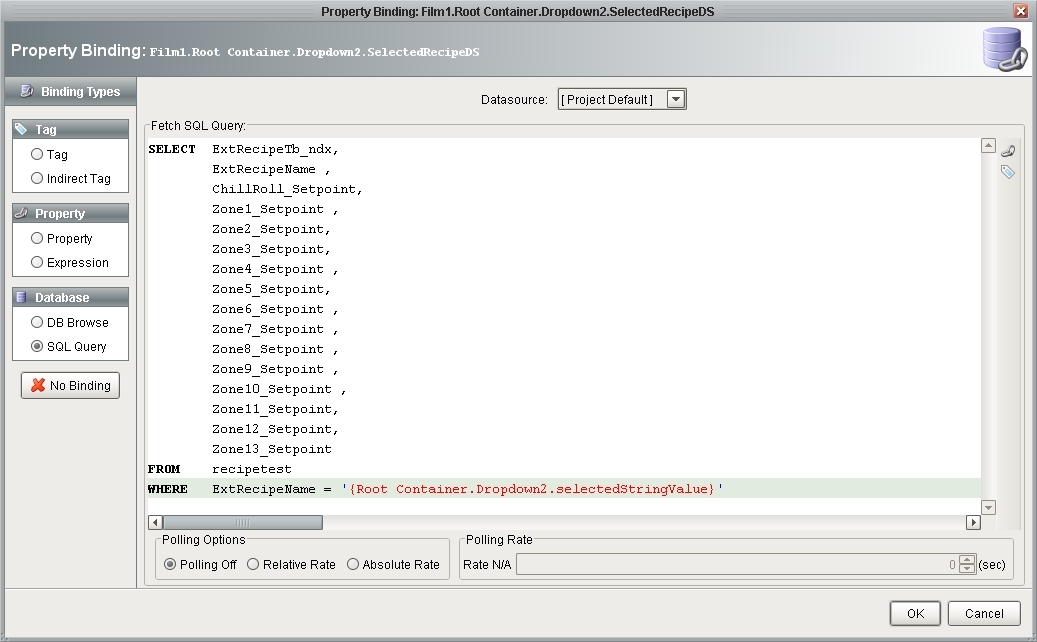The width and height of the screenshot is (1037, 642).
Task: Click 'Zone12_Setpoint' in the query
Action: click(x=271, y=429)
